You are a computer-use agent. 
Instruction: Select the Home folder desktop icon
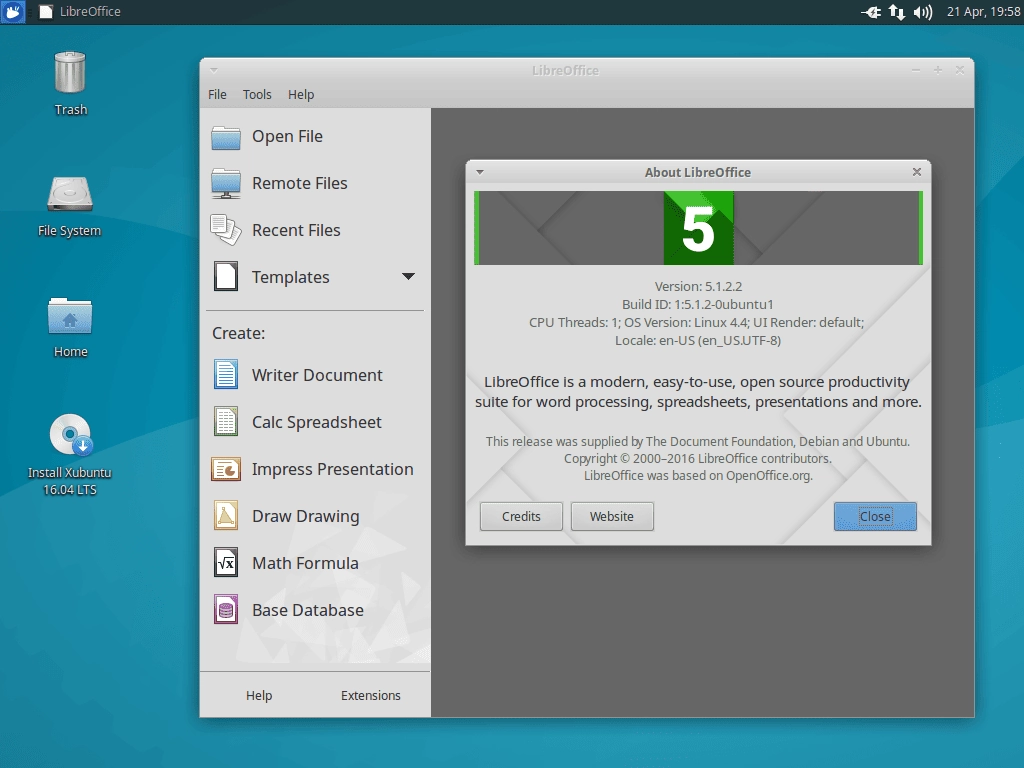coord(70,316)
